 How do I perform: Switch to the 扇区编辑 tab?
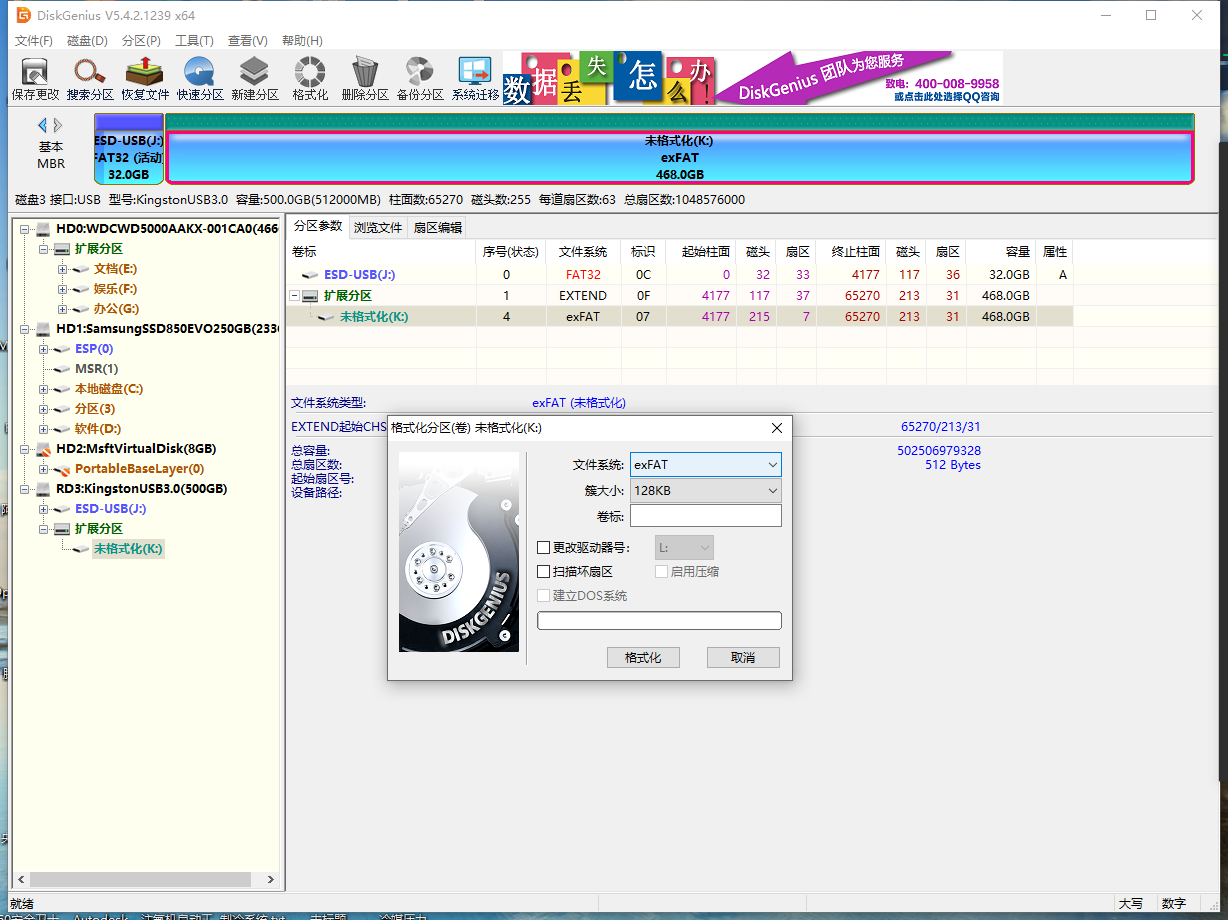(x=438, y=227)
